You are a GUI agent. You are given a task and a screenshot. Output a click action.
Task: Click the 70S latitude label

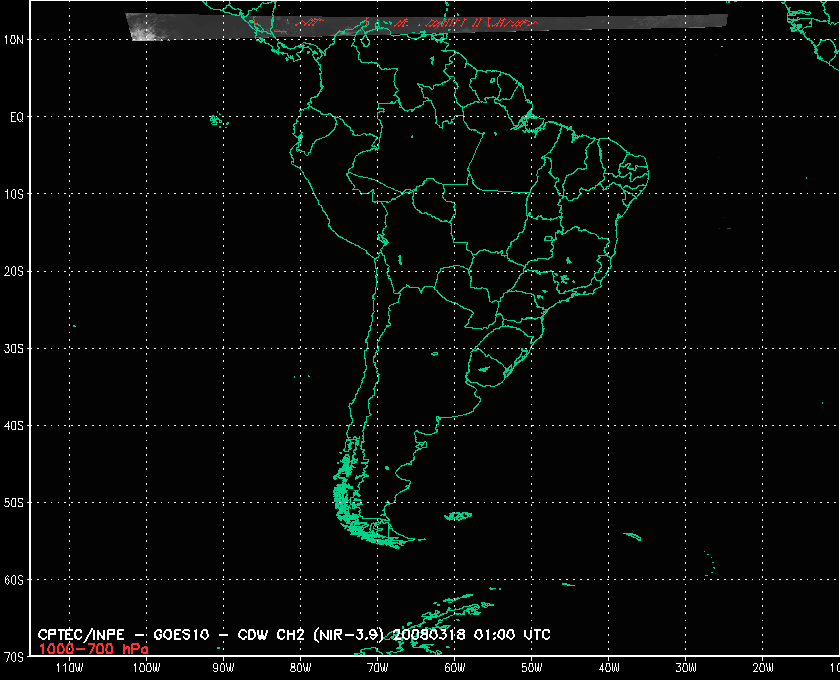tap(14, 657)
